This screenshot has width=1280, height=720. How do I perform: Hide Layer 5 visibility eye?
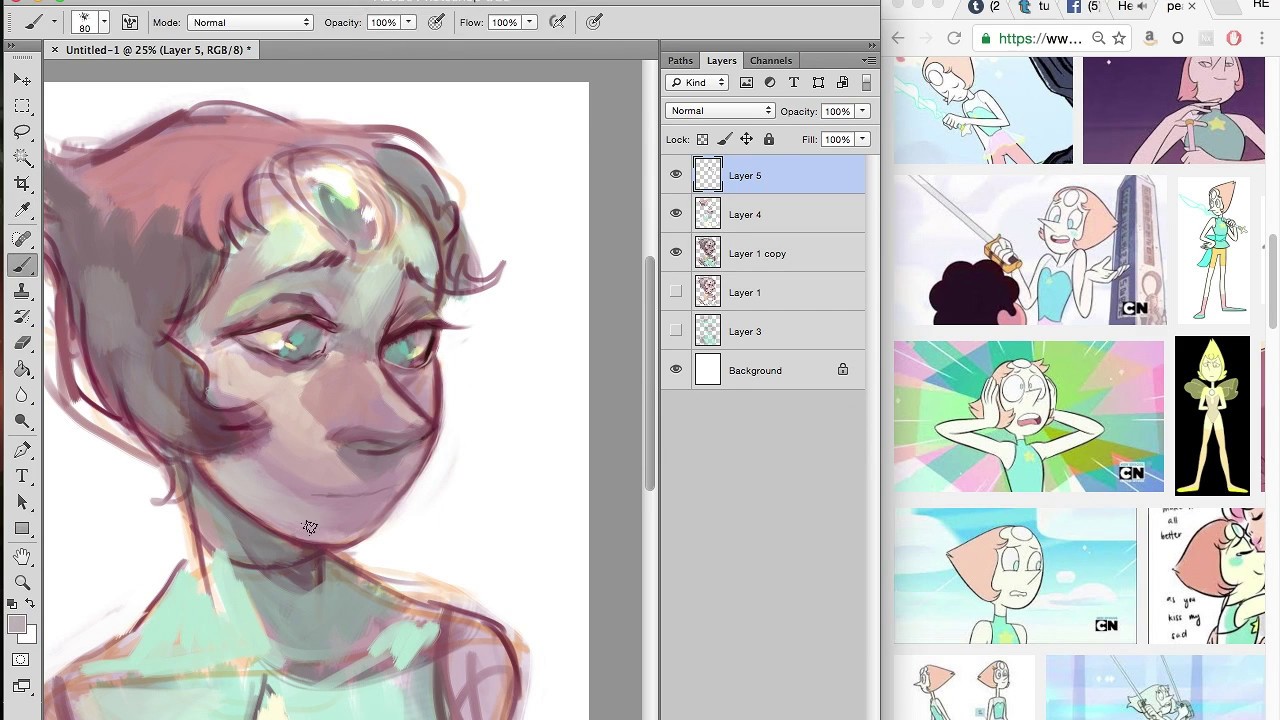tap(676, 175)
